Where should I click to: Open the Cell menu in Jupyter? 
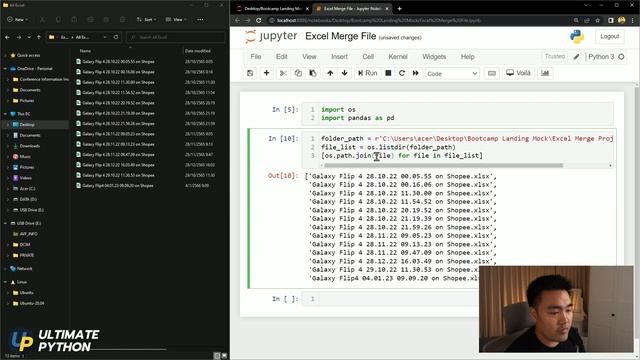coord(368,57)
